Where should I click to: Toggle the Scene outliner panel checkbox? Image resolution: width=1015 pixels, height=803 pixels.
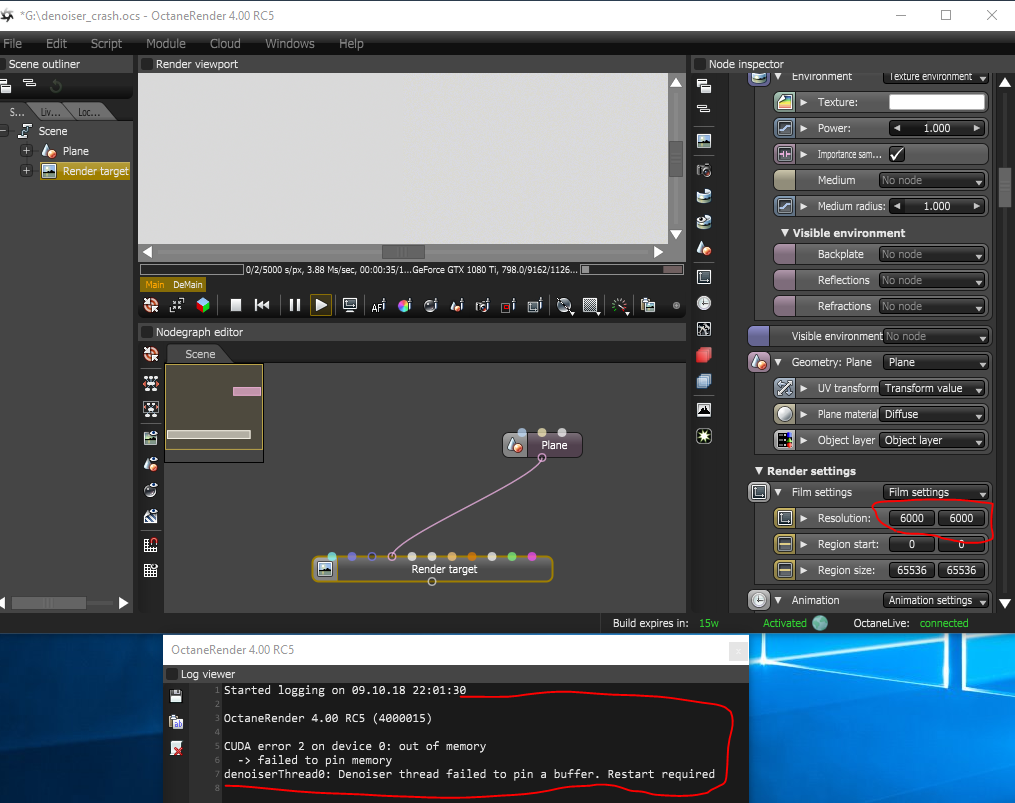3,64
